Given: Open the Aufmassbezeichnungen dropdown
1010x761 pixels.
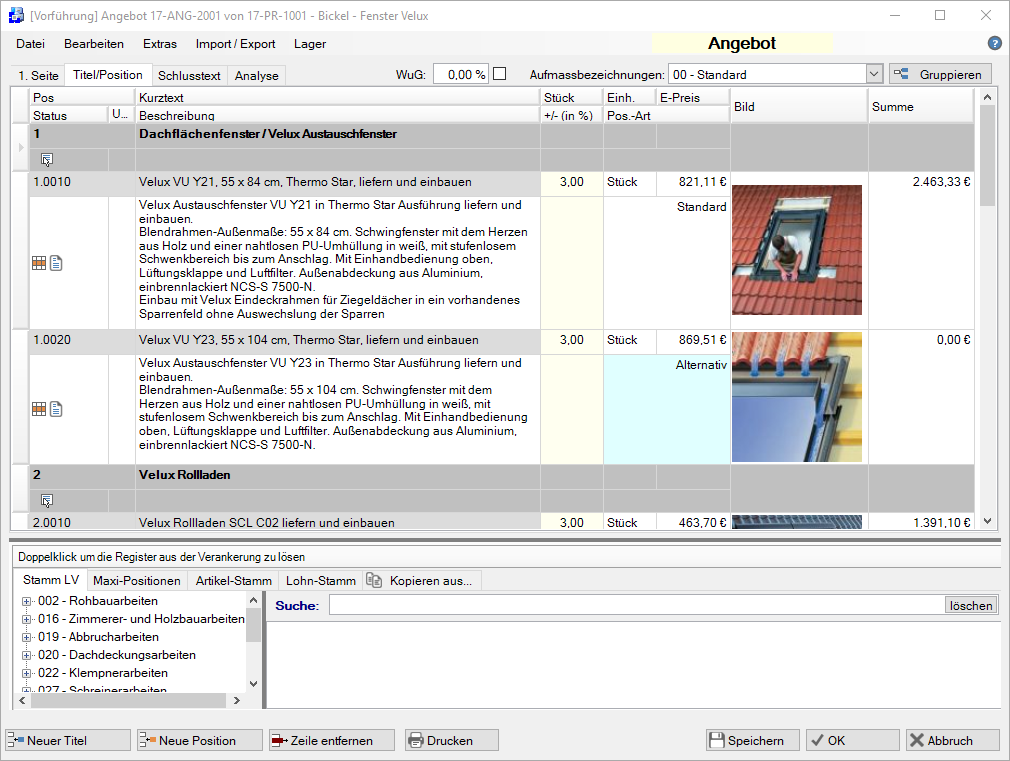Looking at the screenshot, I should click(873, 74).
